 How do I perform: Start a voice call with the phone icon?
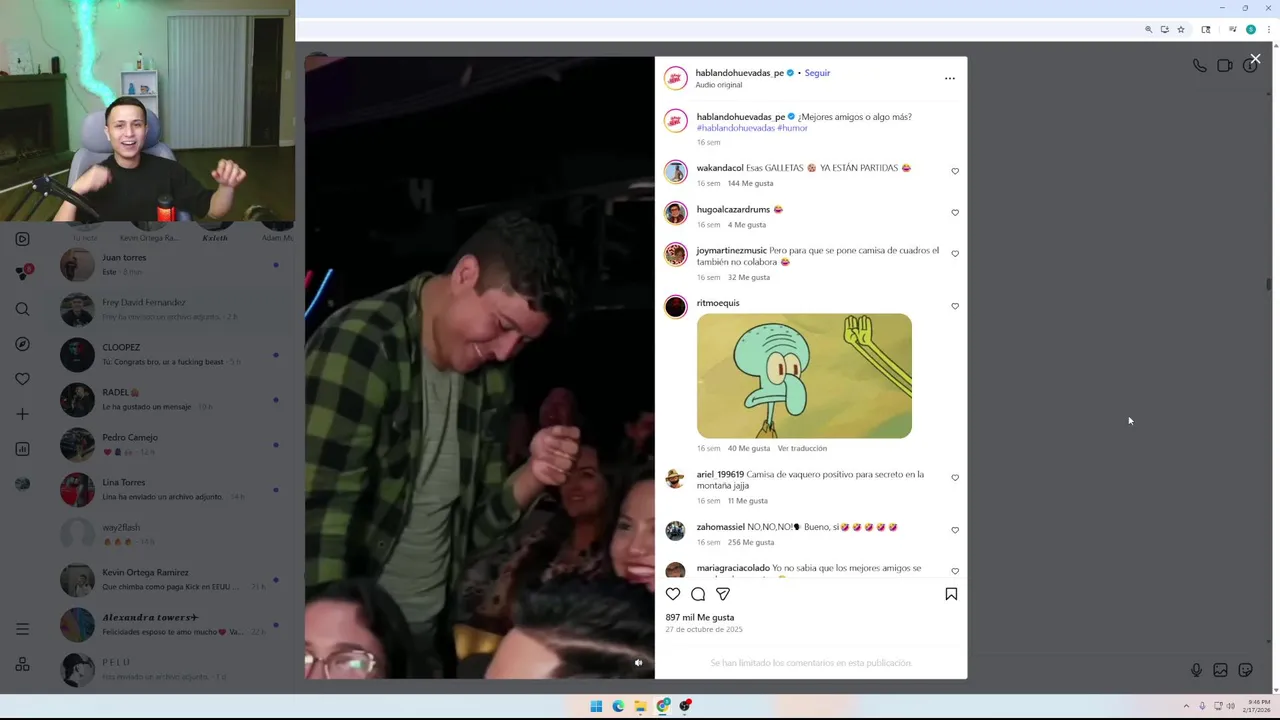[1200, 66]
